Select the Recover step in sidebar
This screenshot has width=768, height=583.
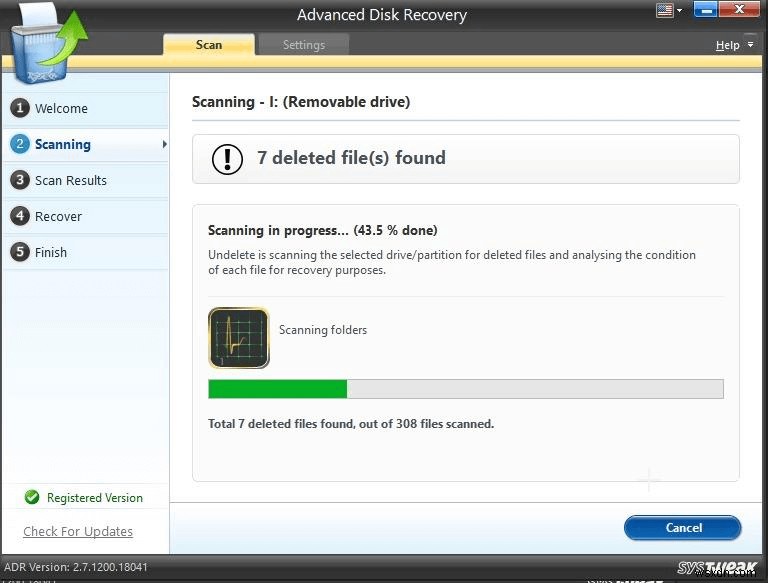[86, 216]
